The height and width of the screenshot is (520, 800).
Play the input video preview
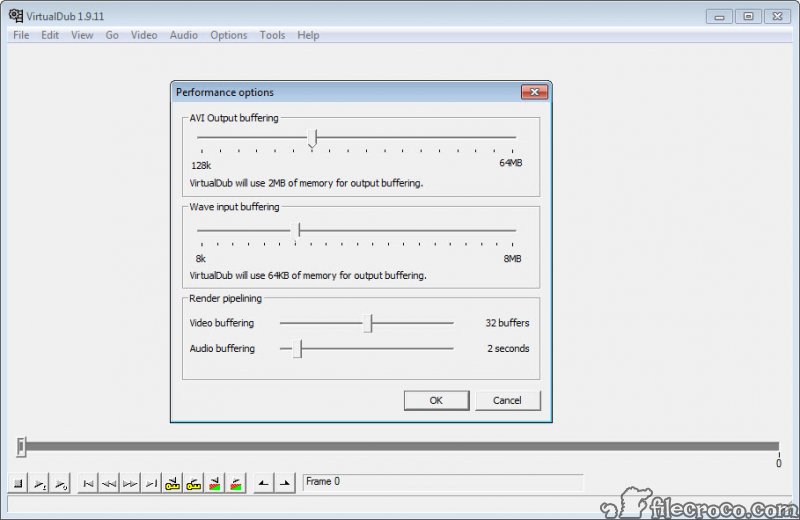[39, 483]
